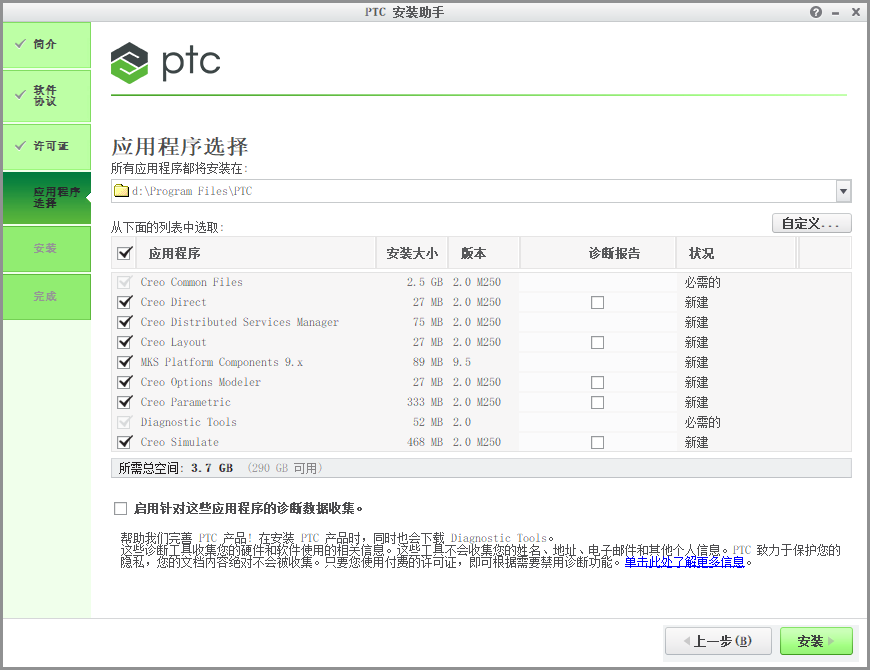Select the 安装 step in sidebar

(x=47, y=248)
